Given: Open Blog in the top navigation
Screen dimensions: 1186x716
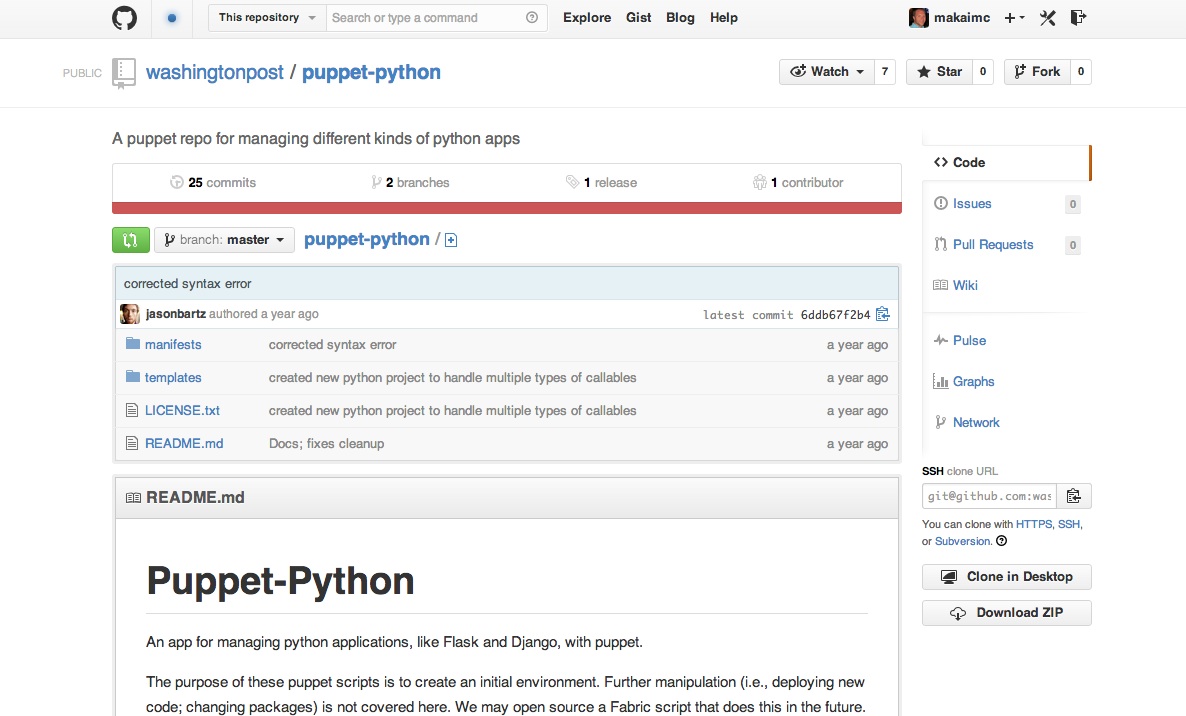Looking at the screenshot, I should (x=680, y=17).
